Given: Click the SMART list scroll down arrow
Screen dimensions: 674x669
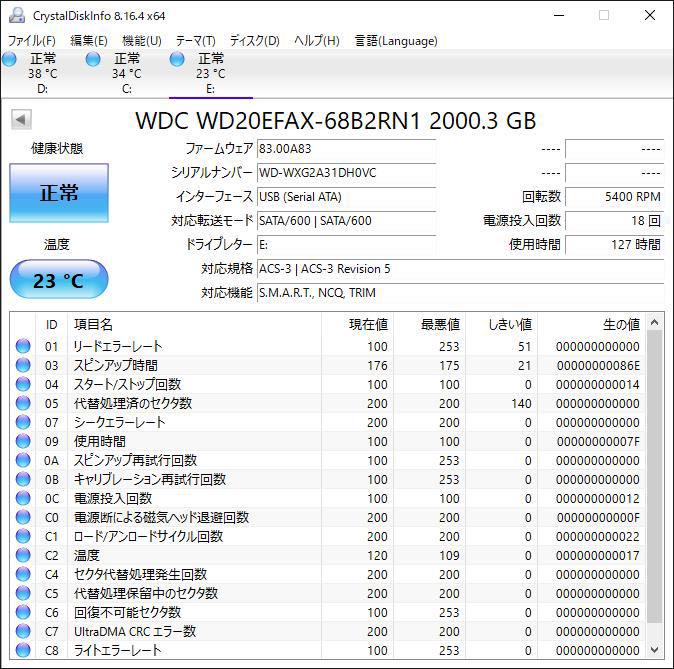Looking at the screenshot, I should click(654, 650).
